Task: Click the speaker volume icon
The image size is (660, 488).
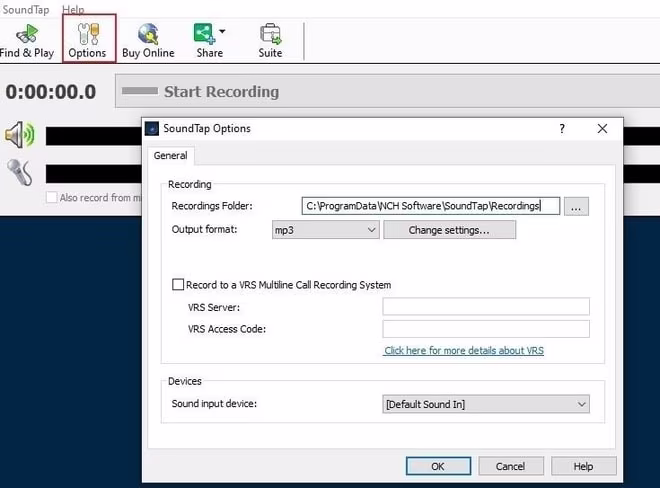Action: tap(19, 135)
